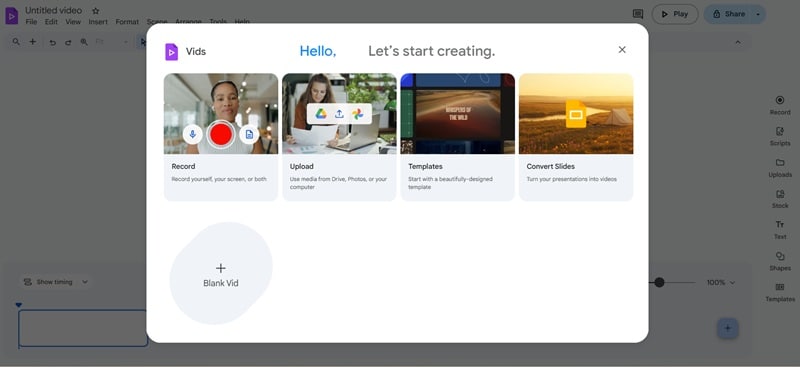Open the 100% zoom level dropdown
Screen dimensions: 800x367
pyautogui.click(x=721, y=282)
